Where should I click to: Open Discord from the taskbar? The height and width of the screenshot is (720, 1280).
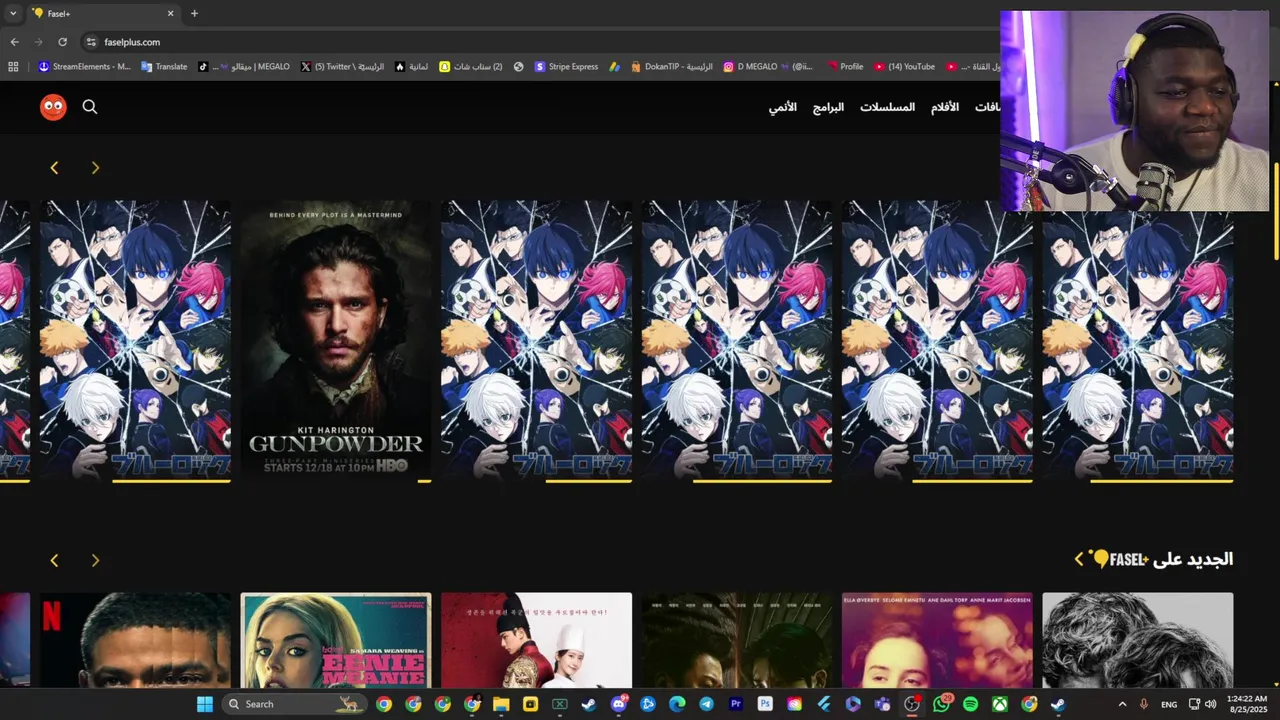(619, 704)
